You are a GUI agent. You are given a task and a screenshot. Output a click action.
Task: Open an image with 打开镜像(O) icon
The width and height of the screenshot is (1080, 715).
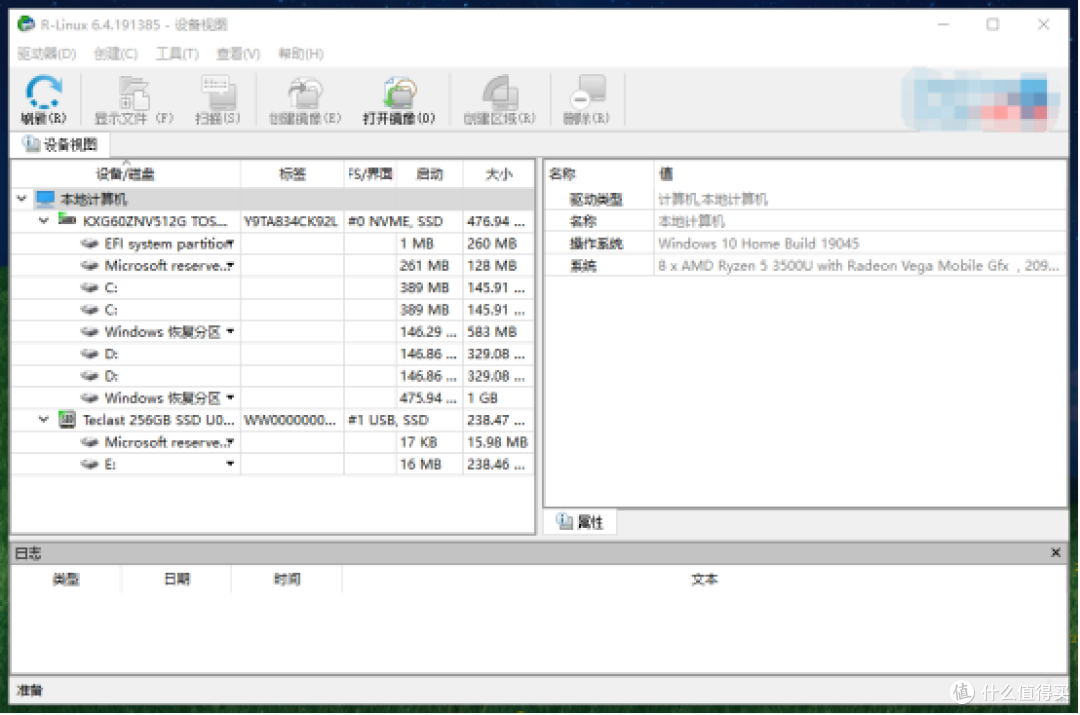click(x=399, y=93)
